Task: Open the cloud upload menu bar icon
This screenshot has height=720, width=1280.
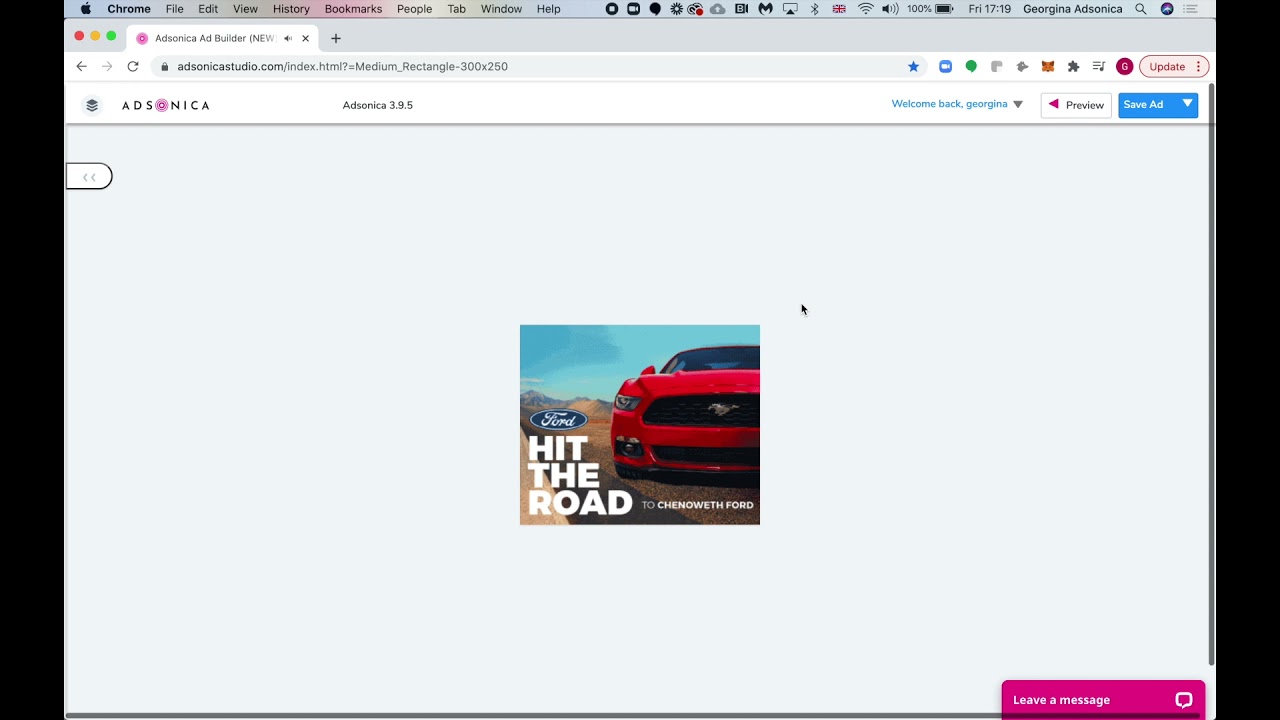Action: coord(718,9)
